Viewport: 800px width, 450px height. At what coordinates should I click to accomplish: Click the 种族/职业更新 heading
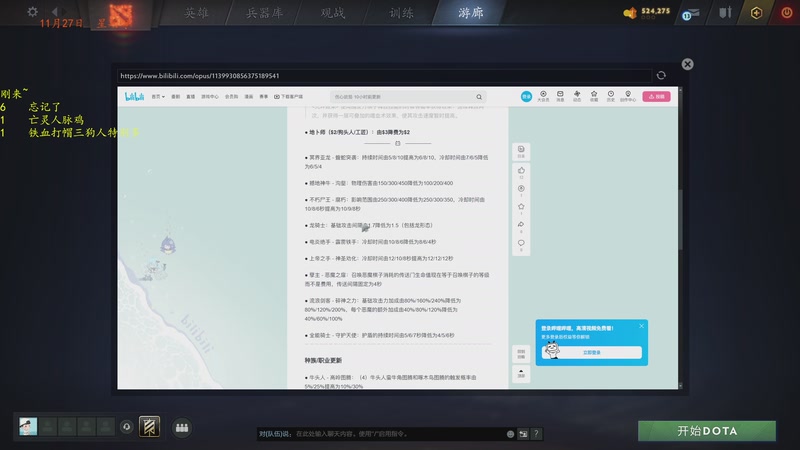tap(323, 360)
